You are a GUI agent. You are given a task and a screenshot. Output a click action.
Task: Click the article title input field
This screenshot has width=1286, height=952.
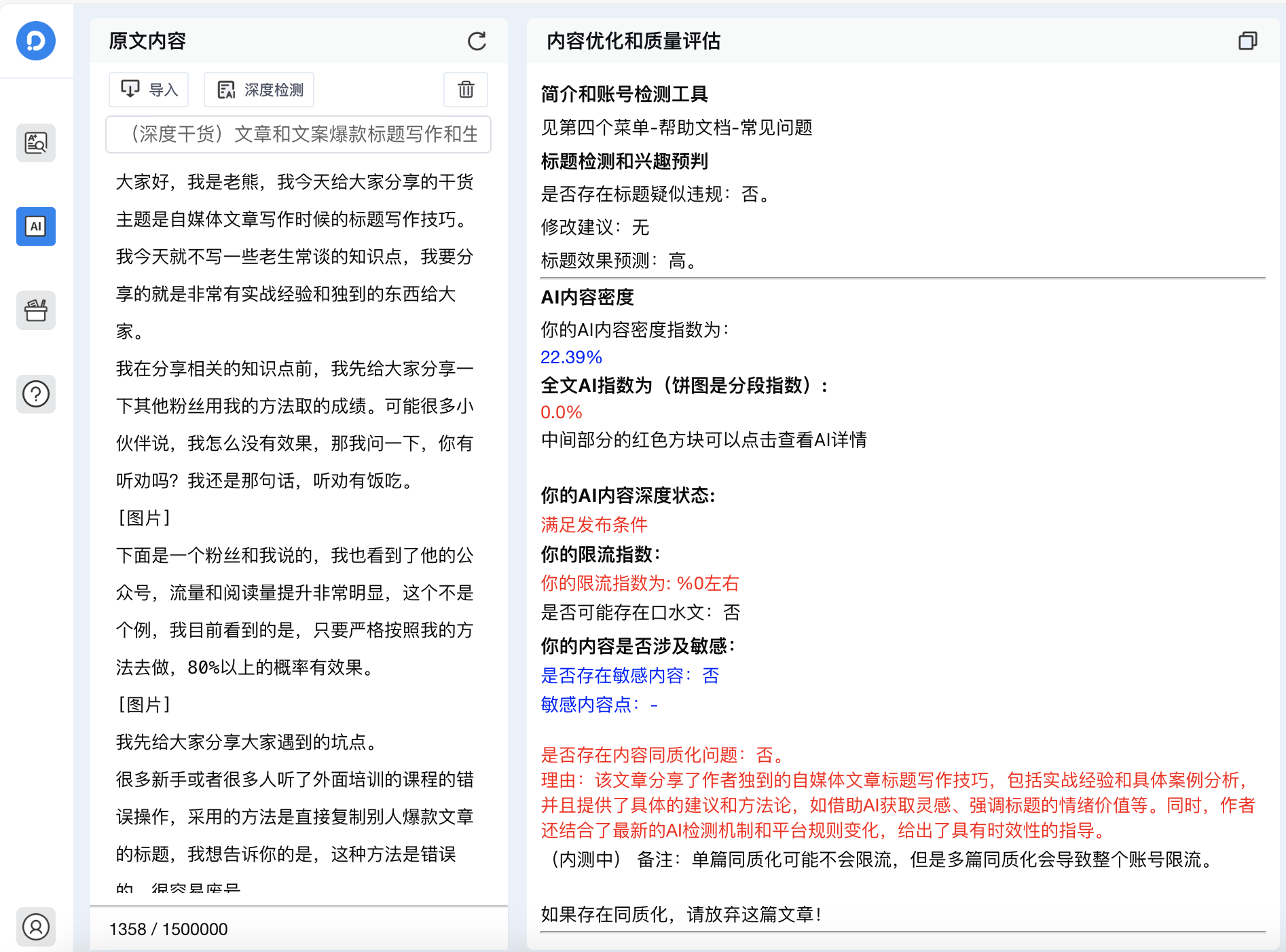pyautogui.click(x=299, y=134)
